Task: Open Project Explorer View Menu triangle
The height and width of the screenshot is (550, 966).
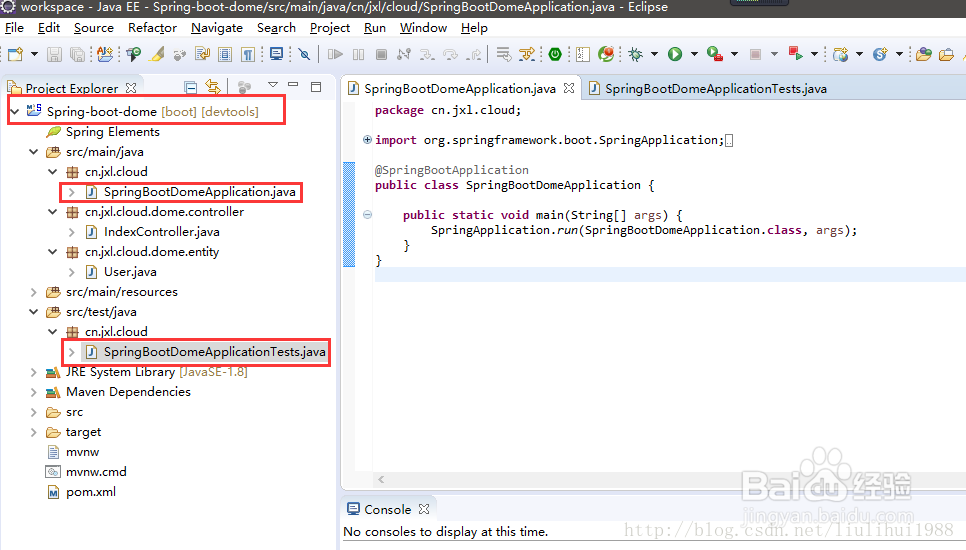Action: pyautogui.click(x=273, y=85)
